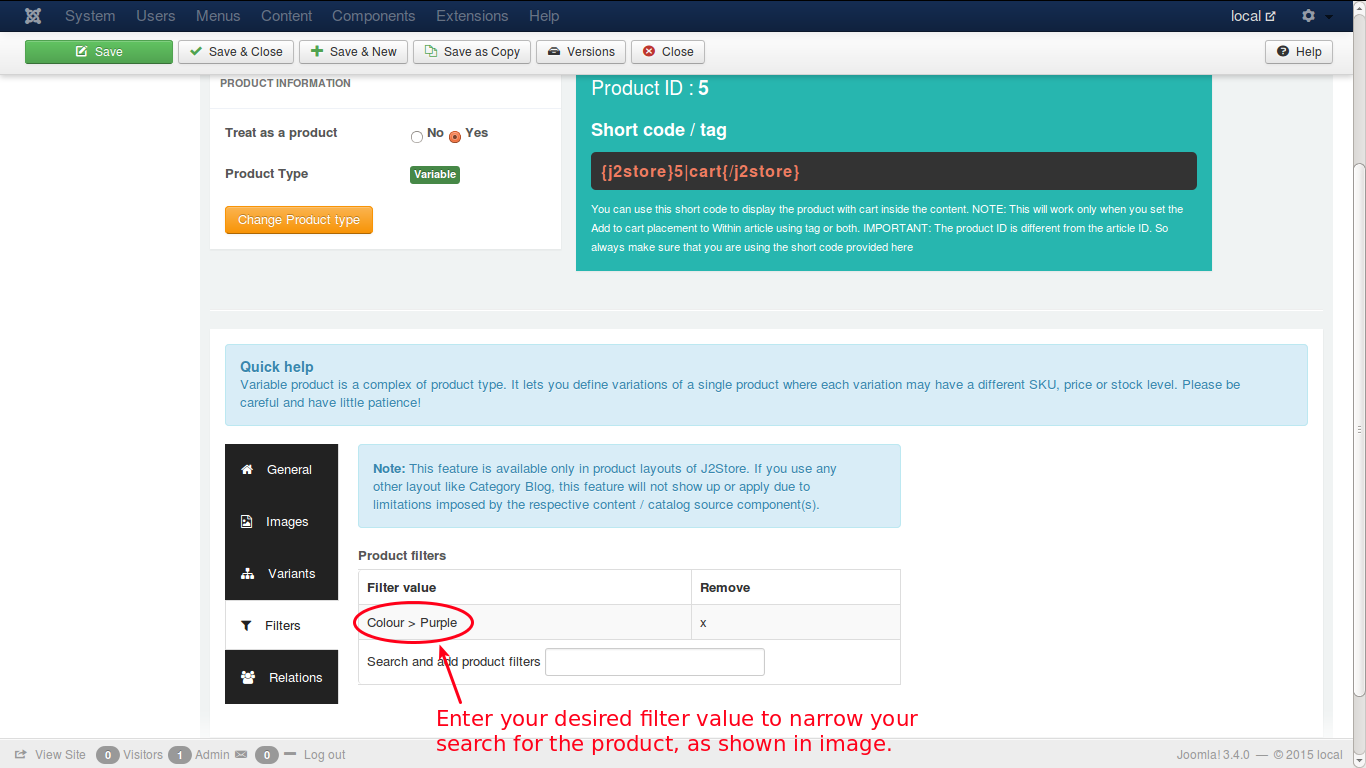
Task: Select Yes for Treat as a product
Action: [455, 137]
